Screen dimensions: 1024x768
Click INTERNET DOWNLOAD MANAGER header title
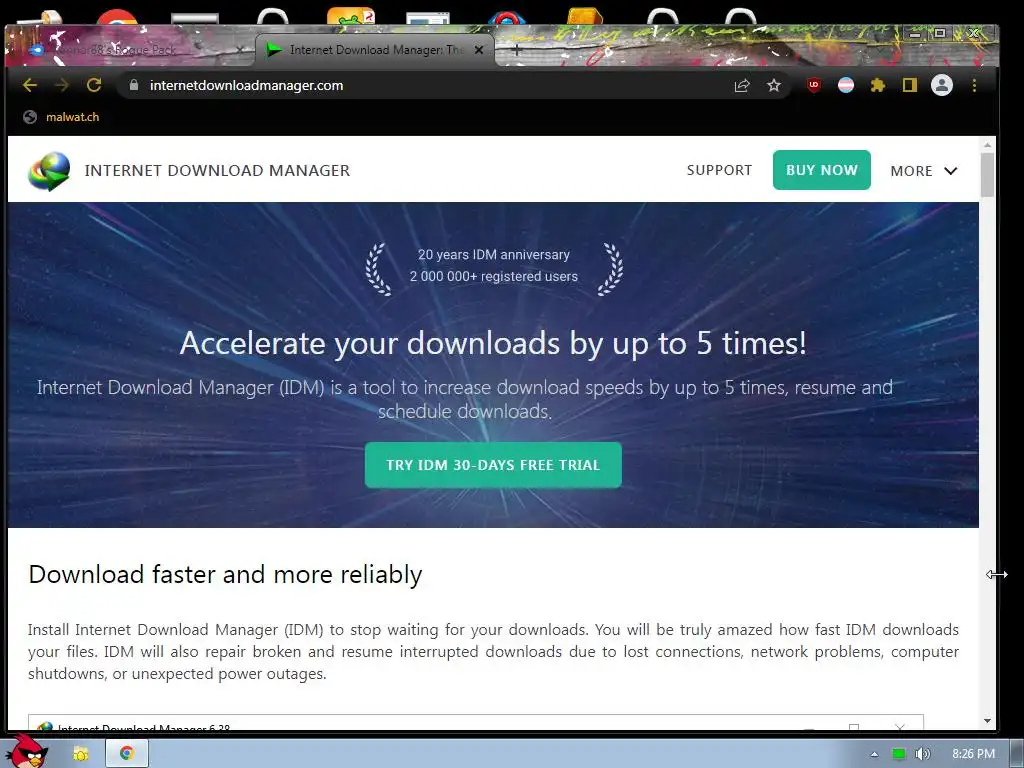pyautogui.click(x=217, y=170)
